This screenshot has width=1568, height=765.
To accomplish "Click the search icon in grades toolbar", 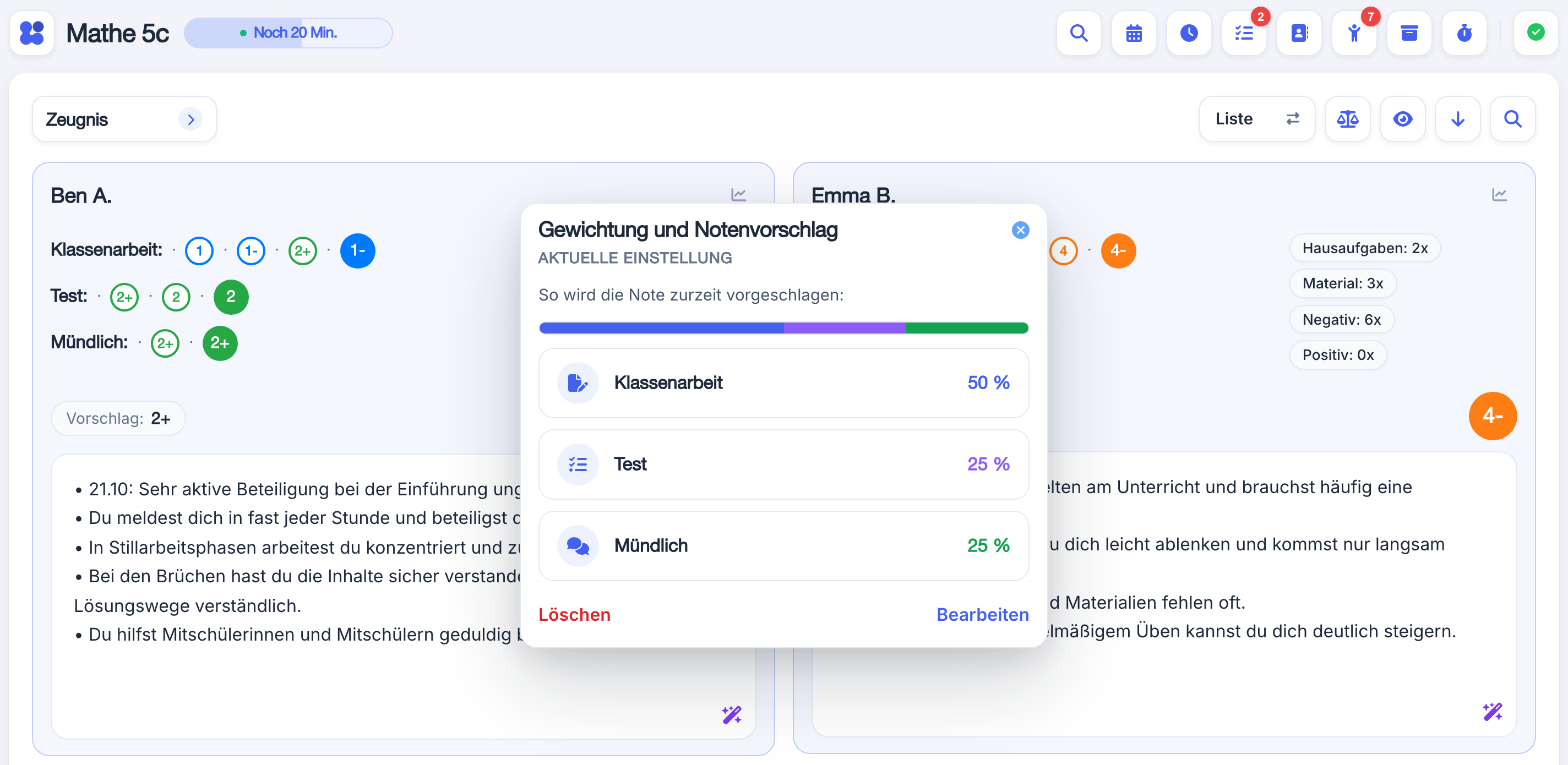I will [1512, 119].
